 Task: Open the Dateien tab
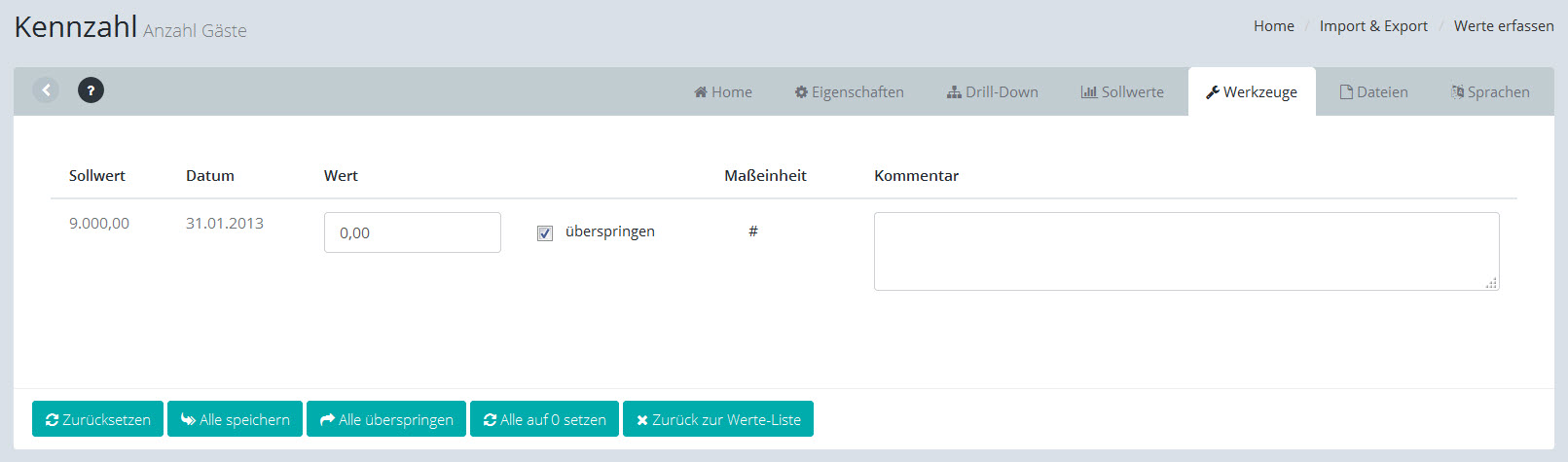tap(1373, 92)
